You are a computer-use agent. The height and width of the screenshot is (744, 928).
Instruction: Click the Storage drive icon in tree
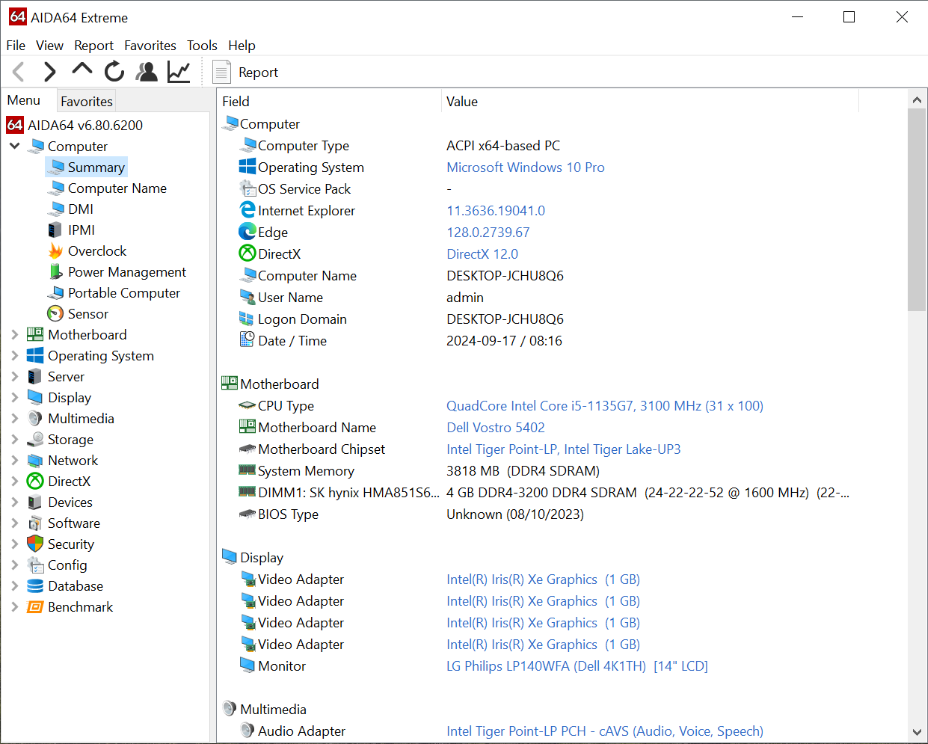tap(35, 439)
